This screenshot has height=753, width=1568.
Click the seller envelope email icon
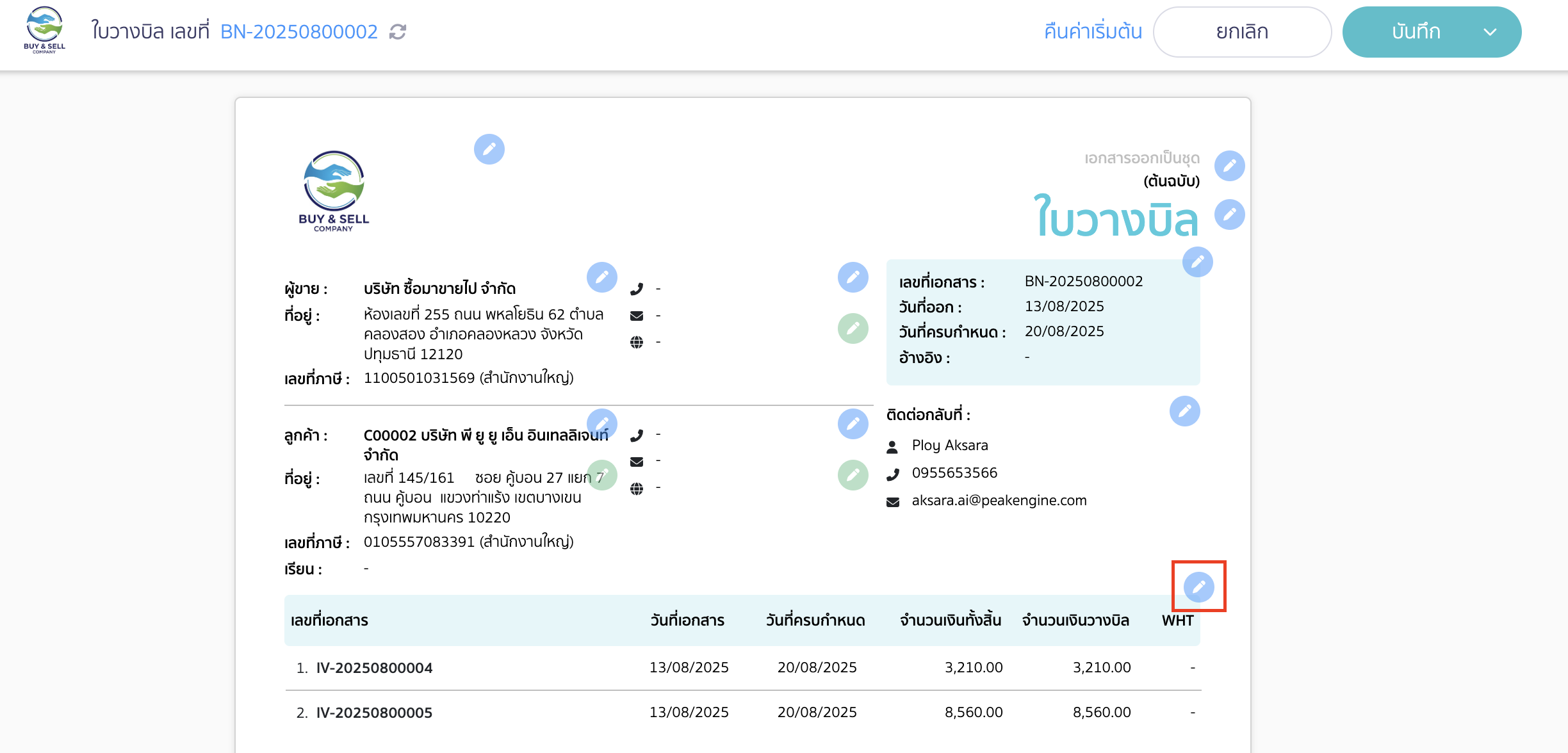point(637,316)
